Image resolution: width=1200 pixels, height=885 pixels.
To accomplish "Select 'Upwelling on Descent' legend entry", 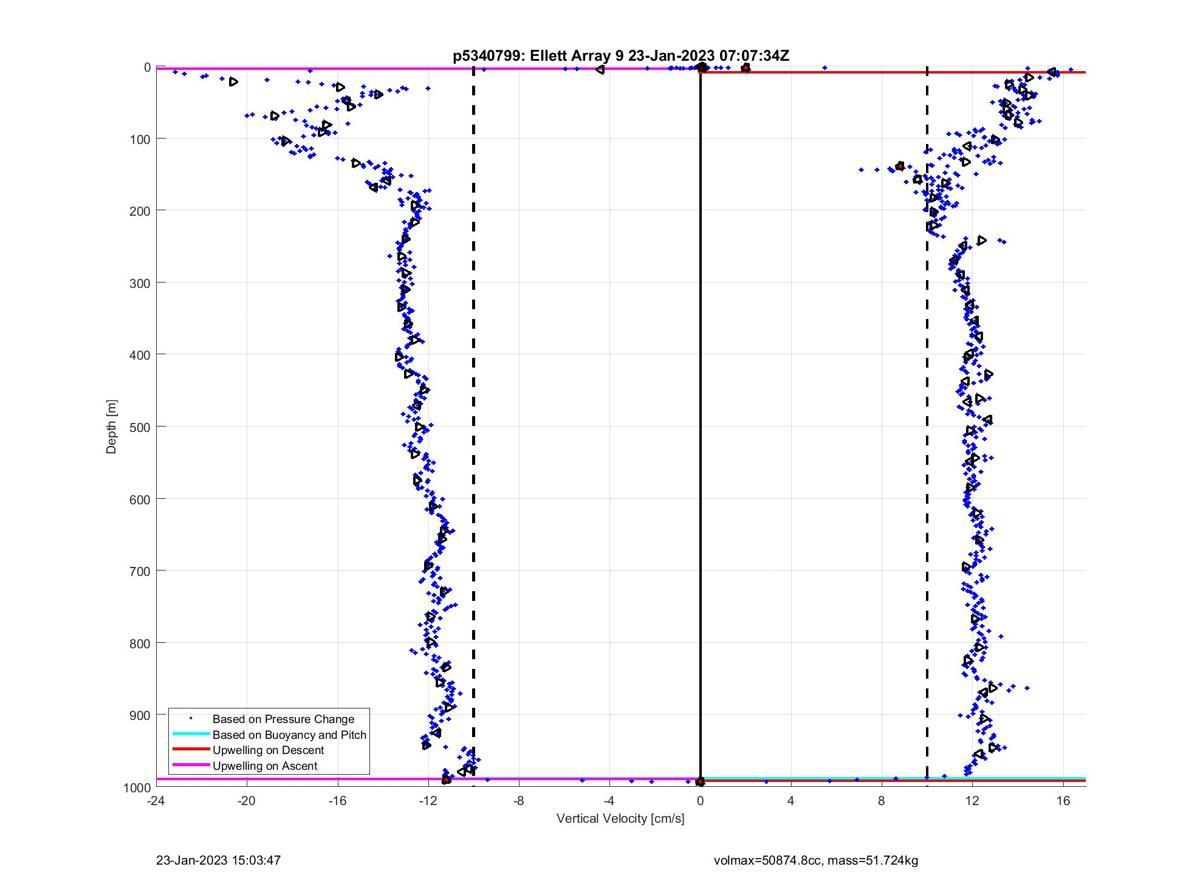I will click(x=268, y=750).
